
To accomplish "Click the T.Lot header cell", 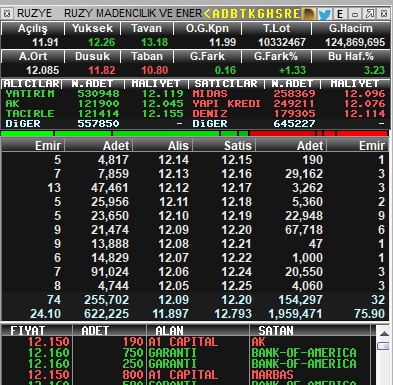I will tap(276, 29).
